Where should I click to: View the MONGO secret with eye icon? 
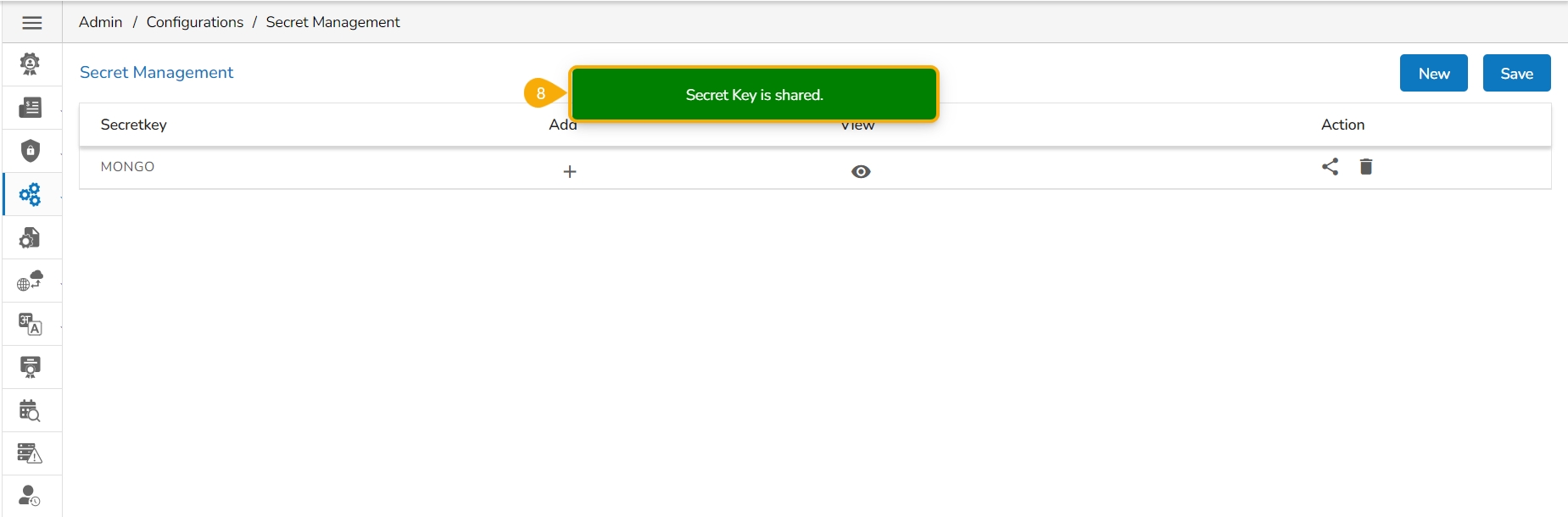861,171
